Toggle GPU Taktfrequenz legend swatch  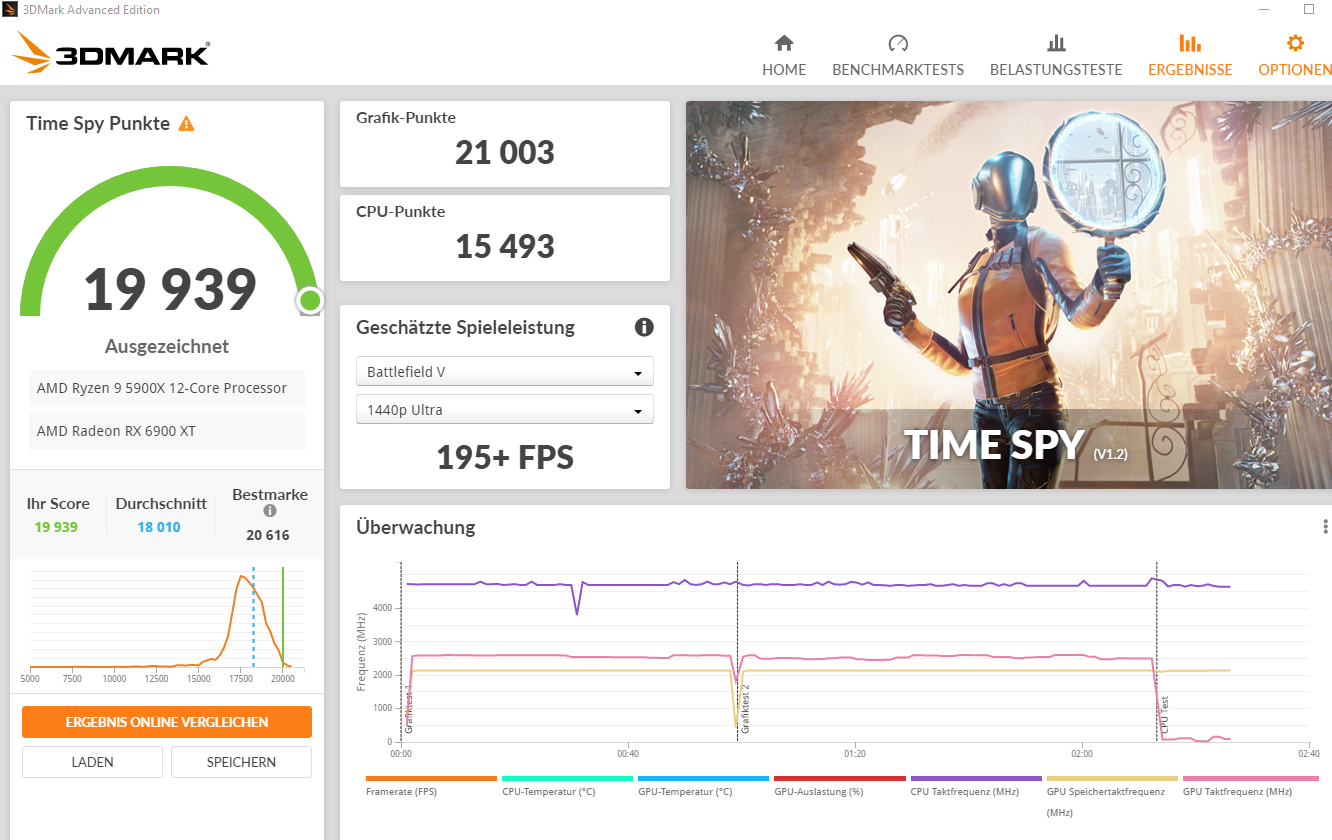coord(1250,778)
